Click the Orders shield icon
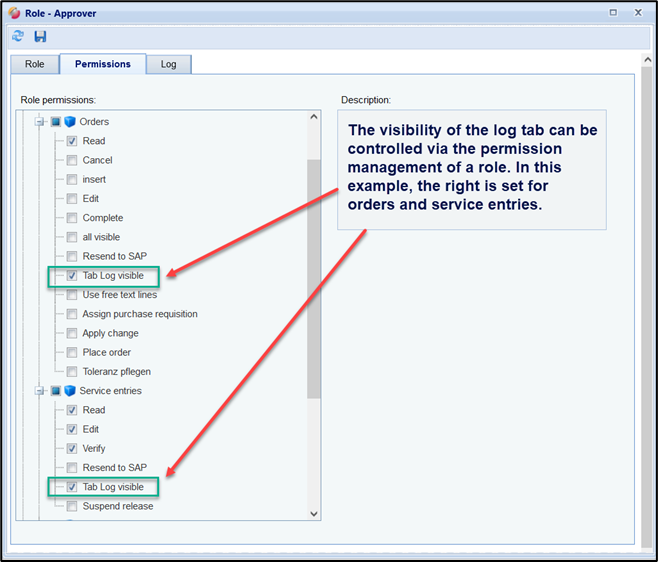This screenshot has height=562, width=658. coord(70,122)
